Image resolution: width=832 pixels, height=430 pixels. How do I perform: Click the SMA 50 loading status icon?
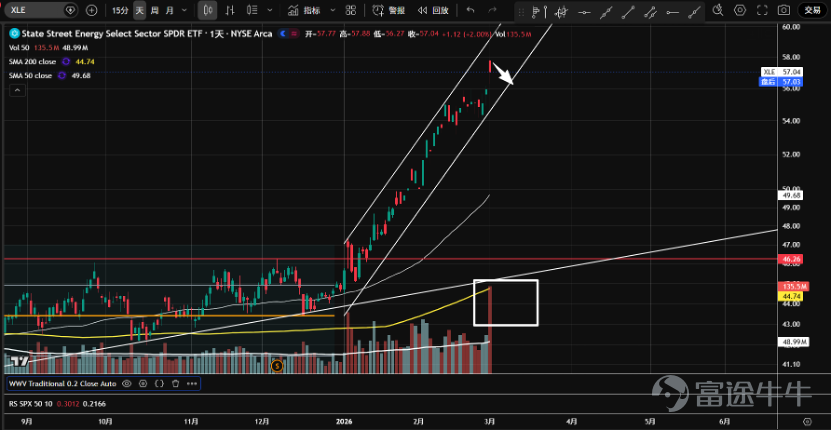(62, 75)
